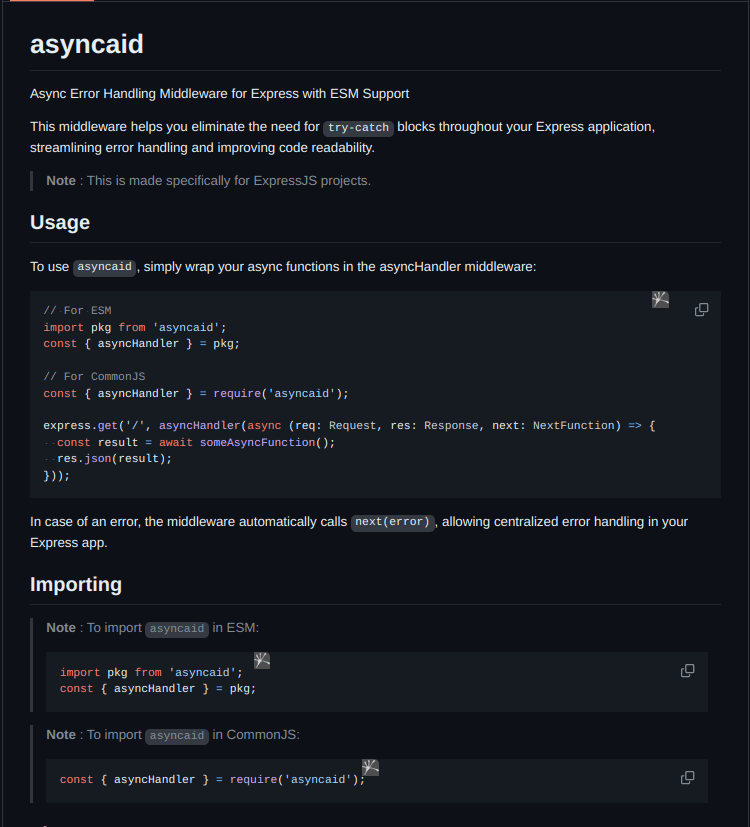This screenshot has height=827, width=750.
Task: Click 'asyncaid' inline code in the 'To use' sentence
Action: pos(104,267)
